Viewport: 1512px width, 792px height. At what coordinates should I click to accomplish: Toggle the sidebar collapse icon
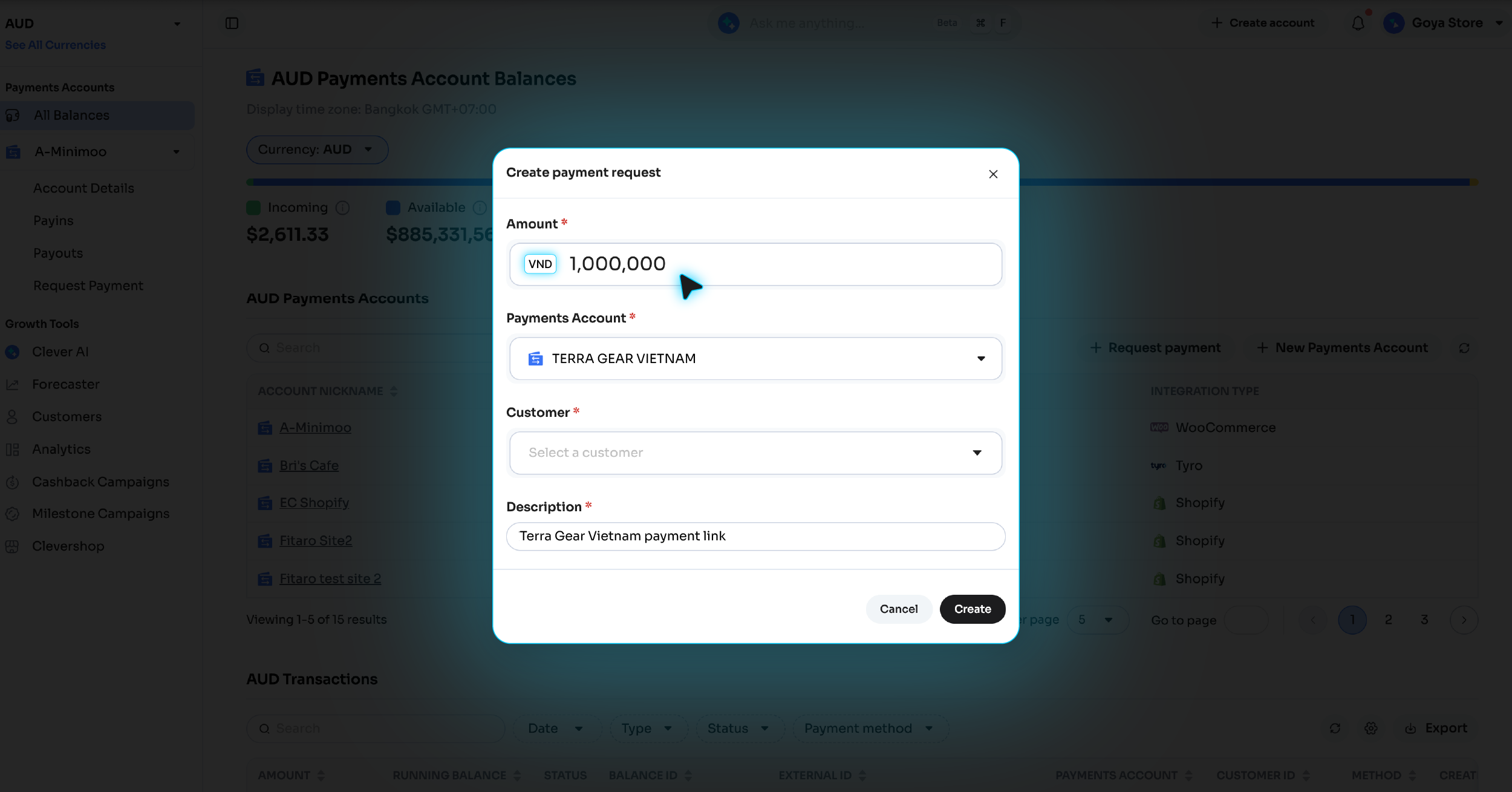coord(232,23)
